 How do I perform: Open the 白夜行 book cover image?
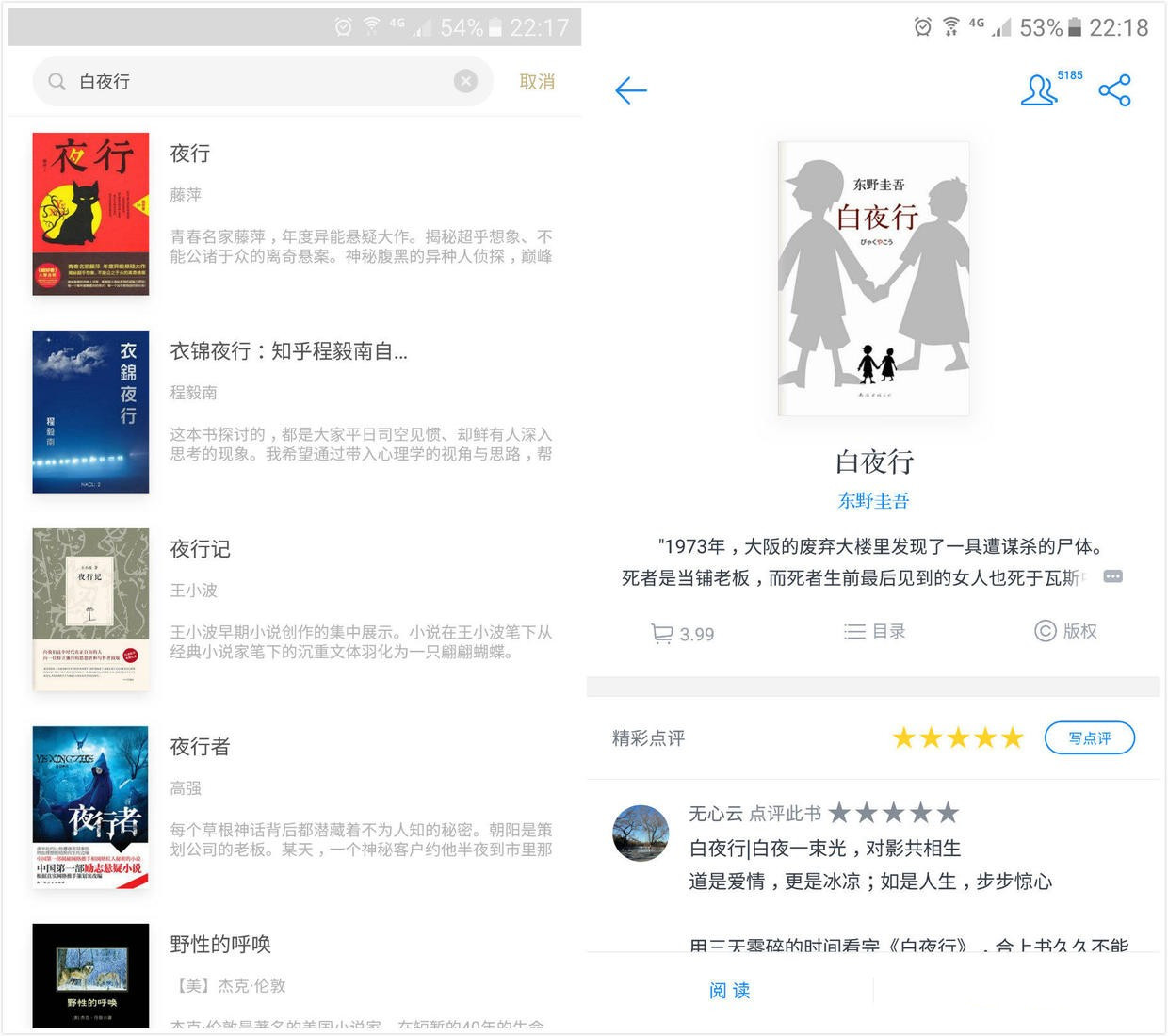click(873, 279)
